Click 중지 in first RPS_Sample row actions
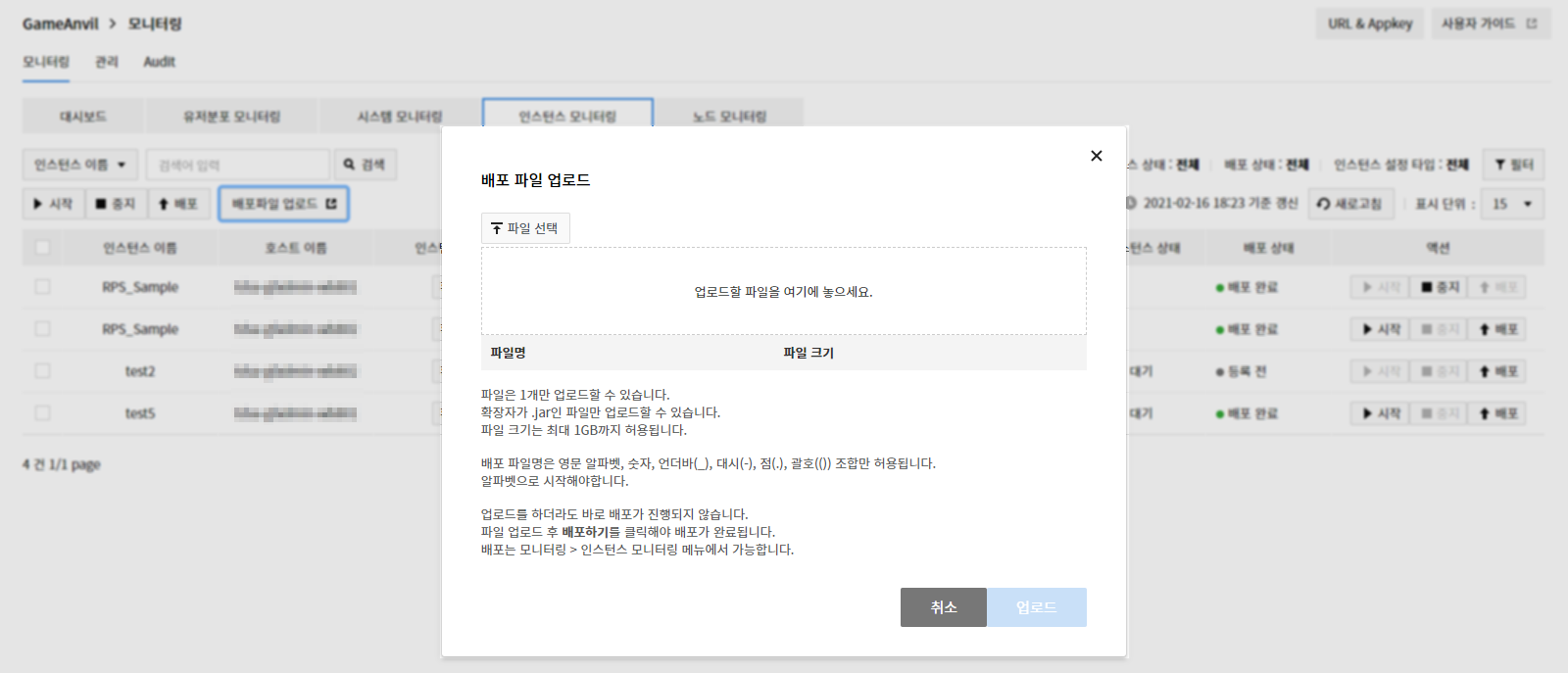This screenshot has width=1568, height=673. tap(1440, 287)
